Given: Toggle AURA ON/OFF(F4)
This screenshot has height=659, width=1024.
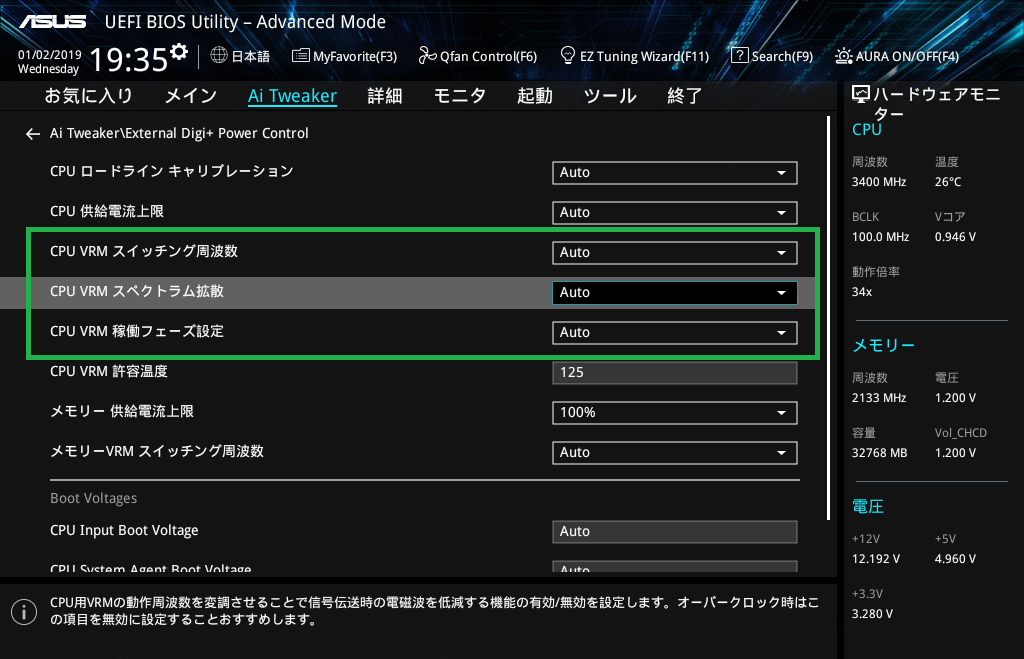Looking at the screenshot, I should point(897,56).
